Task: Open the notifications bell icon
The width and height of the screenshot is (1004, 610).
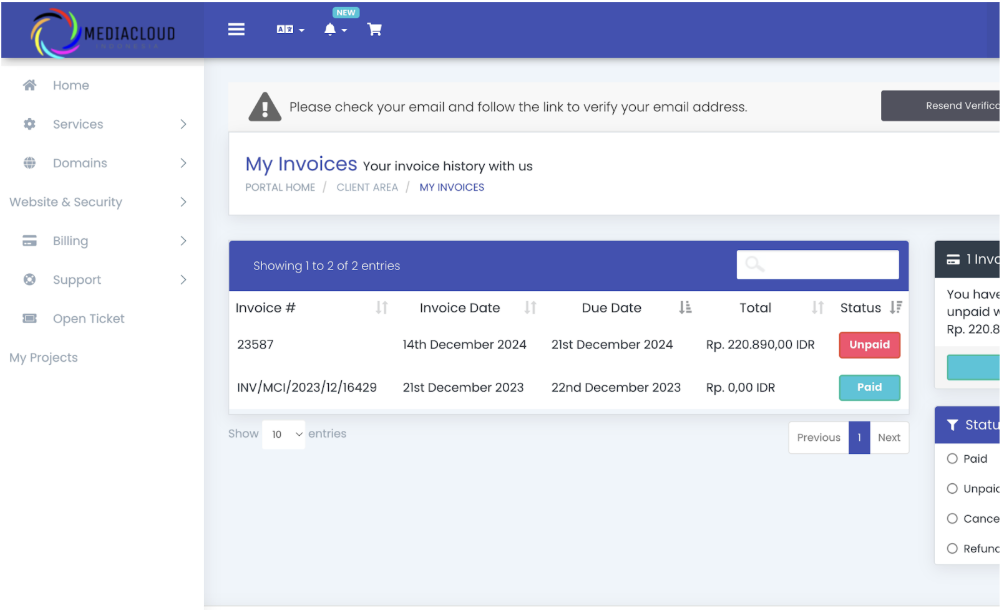Action: [x=334, y=30]
